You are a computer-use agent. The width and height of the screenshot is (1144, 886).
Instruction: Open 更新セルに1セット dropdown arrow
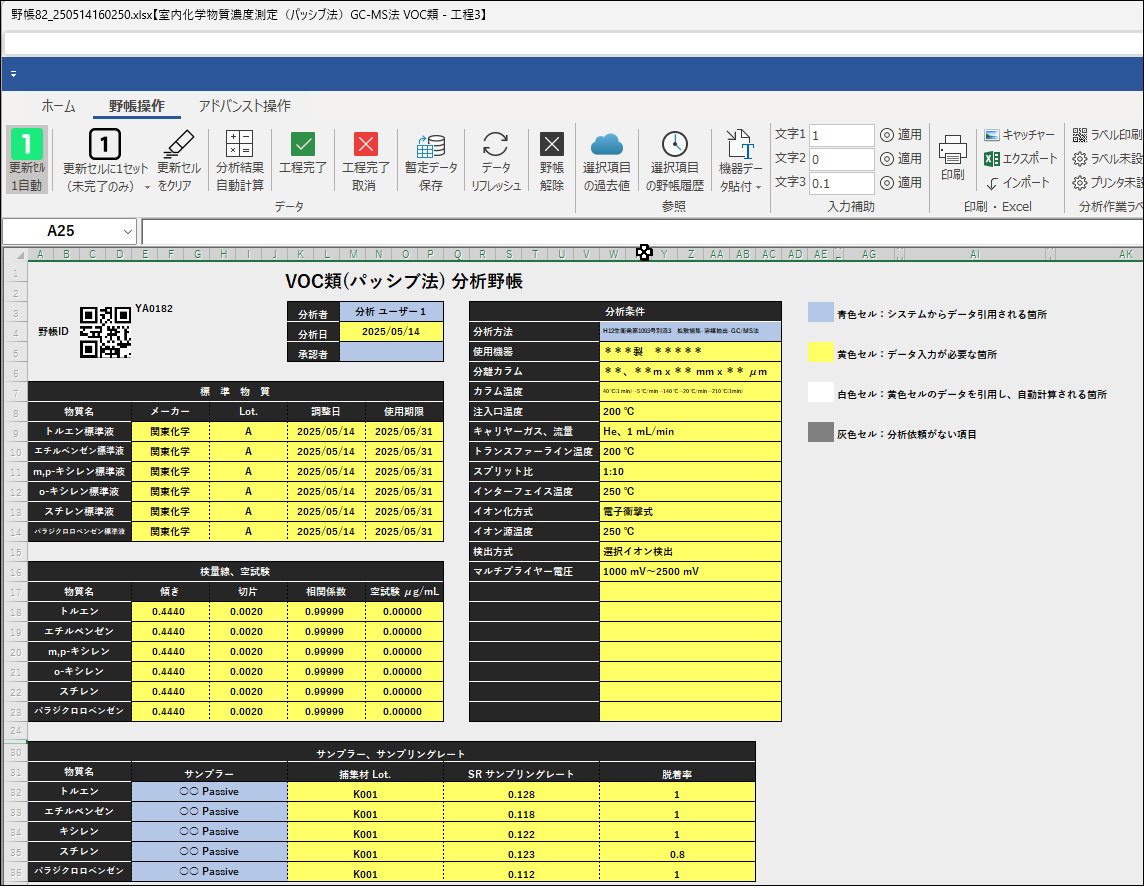pyautogui.click(x=147, y=187)
